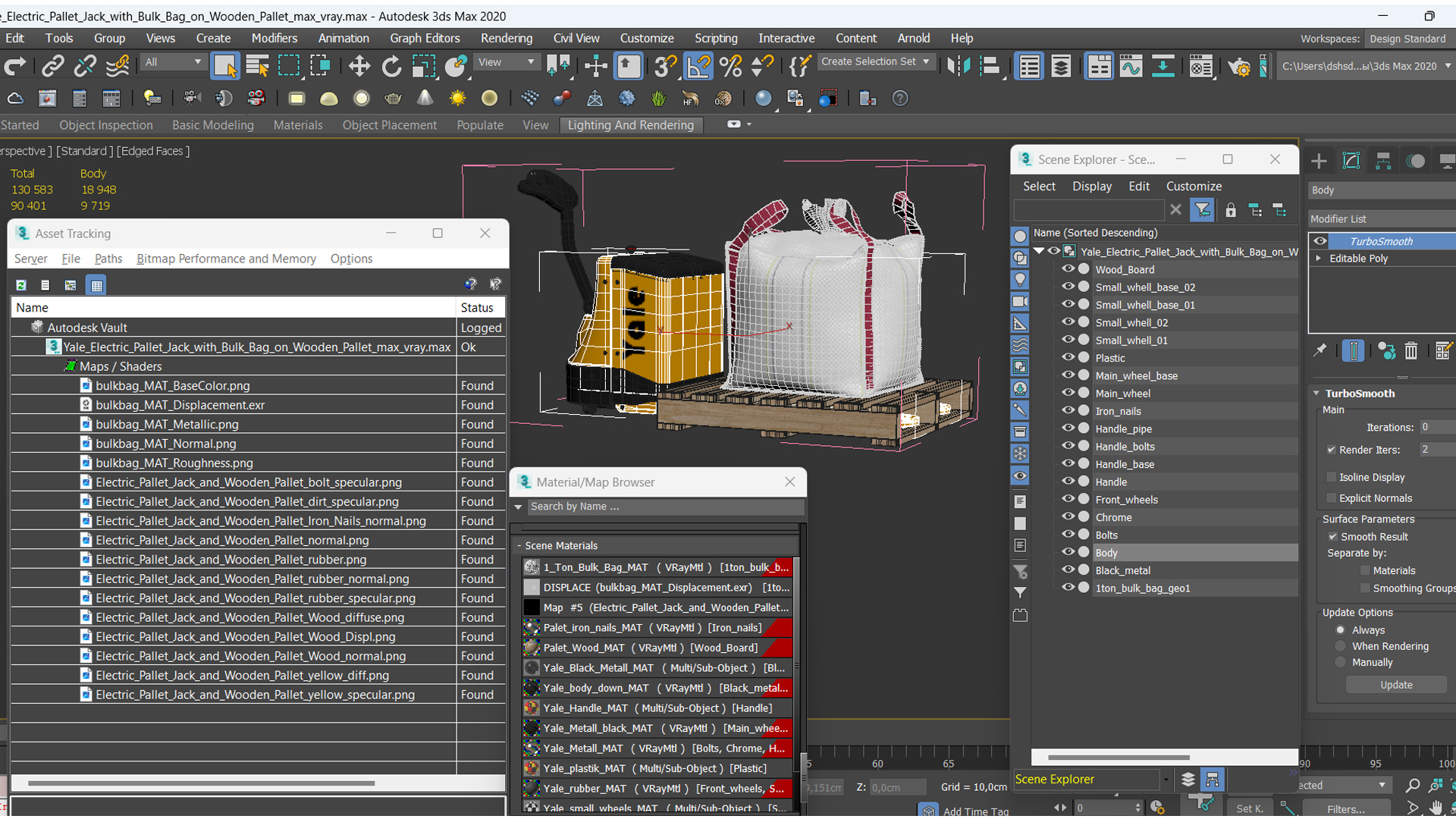Toggle Angle Snap tool

[698, 67]
